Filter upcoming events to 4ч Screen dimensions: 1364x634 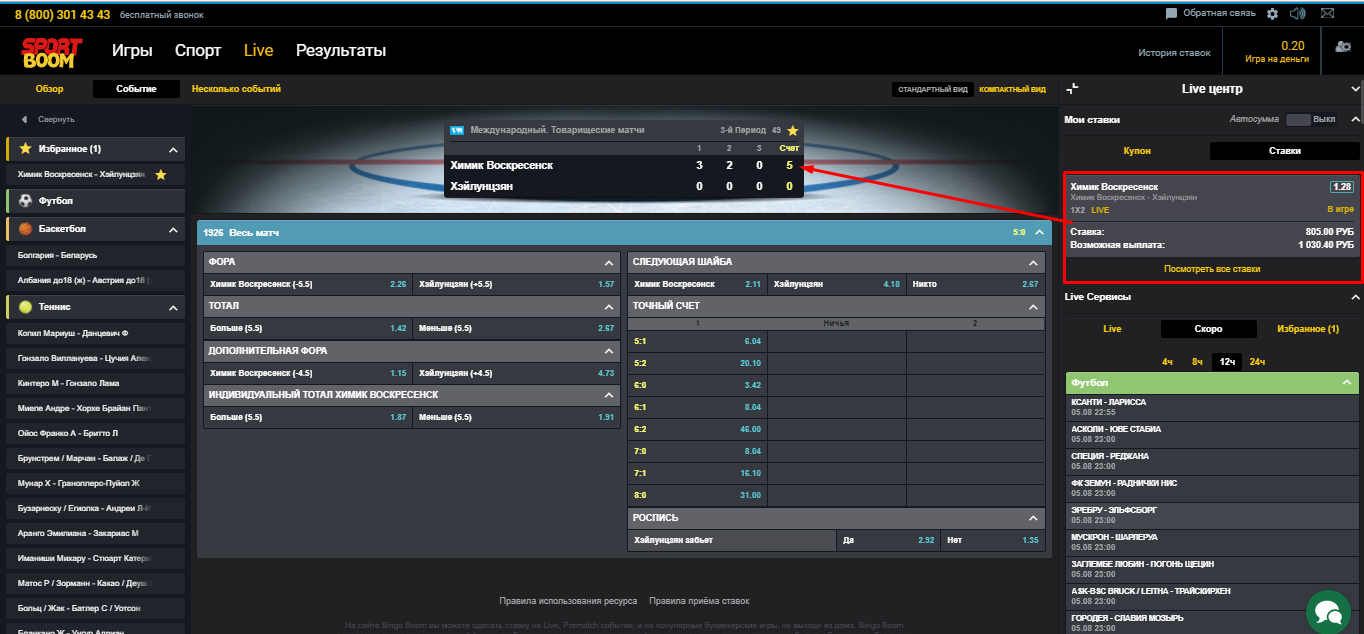1167,362
